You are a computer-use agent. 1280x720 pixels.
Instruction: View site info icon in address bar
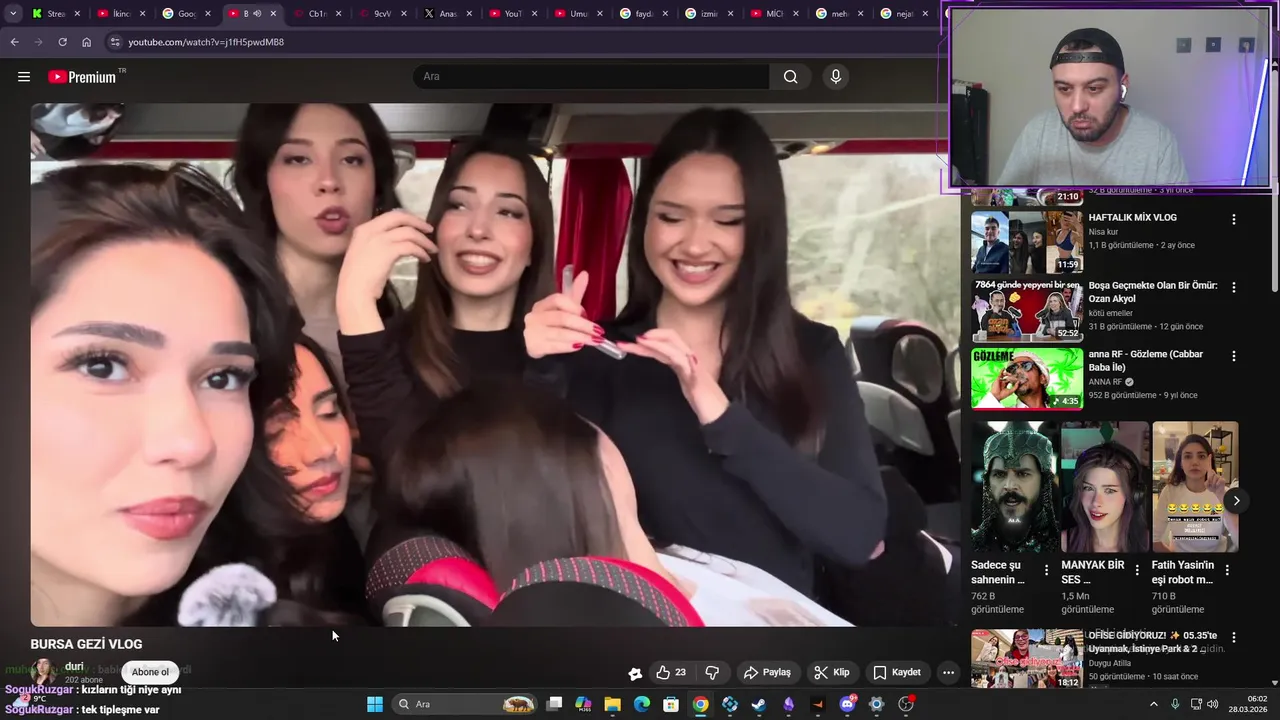pyautogui.click(x=115, y=42)
